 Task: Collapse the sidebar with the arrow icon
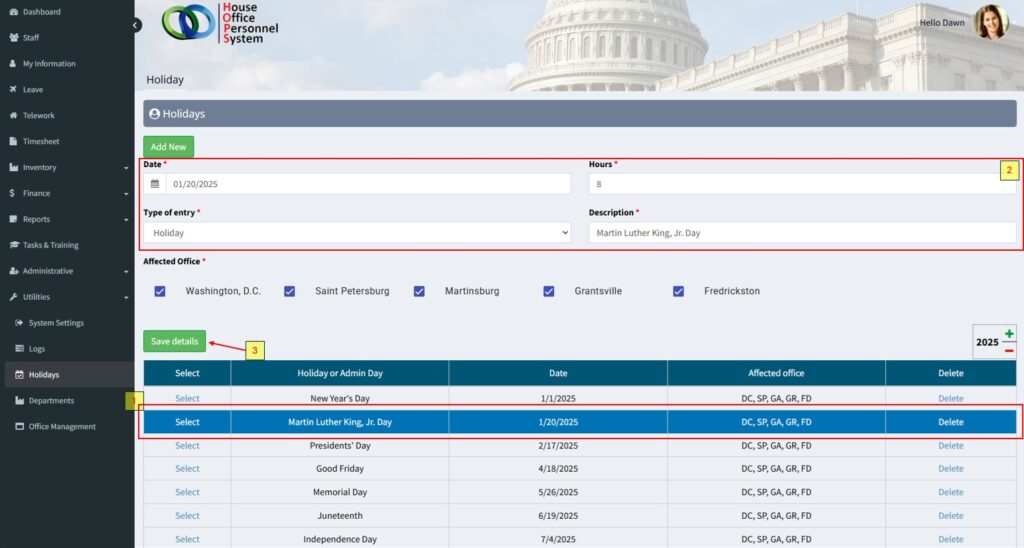pyautogui.click(x=136, y=25)
